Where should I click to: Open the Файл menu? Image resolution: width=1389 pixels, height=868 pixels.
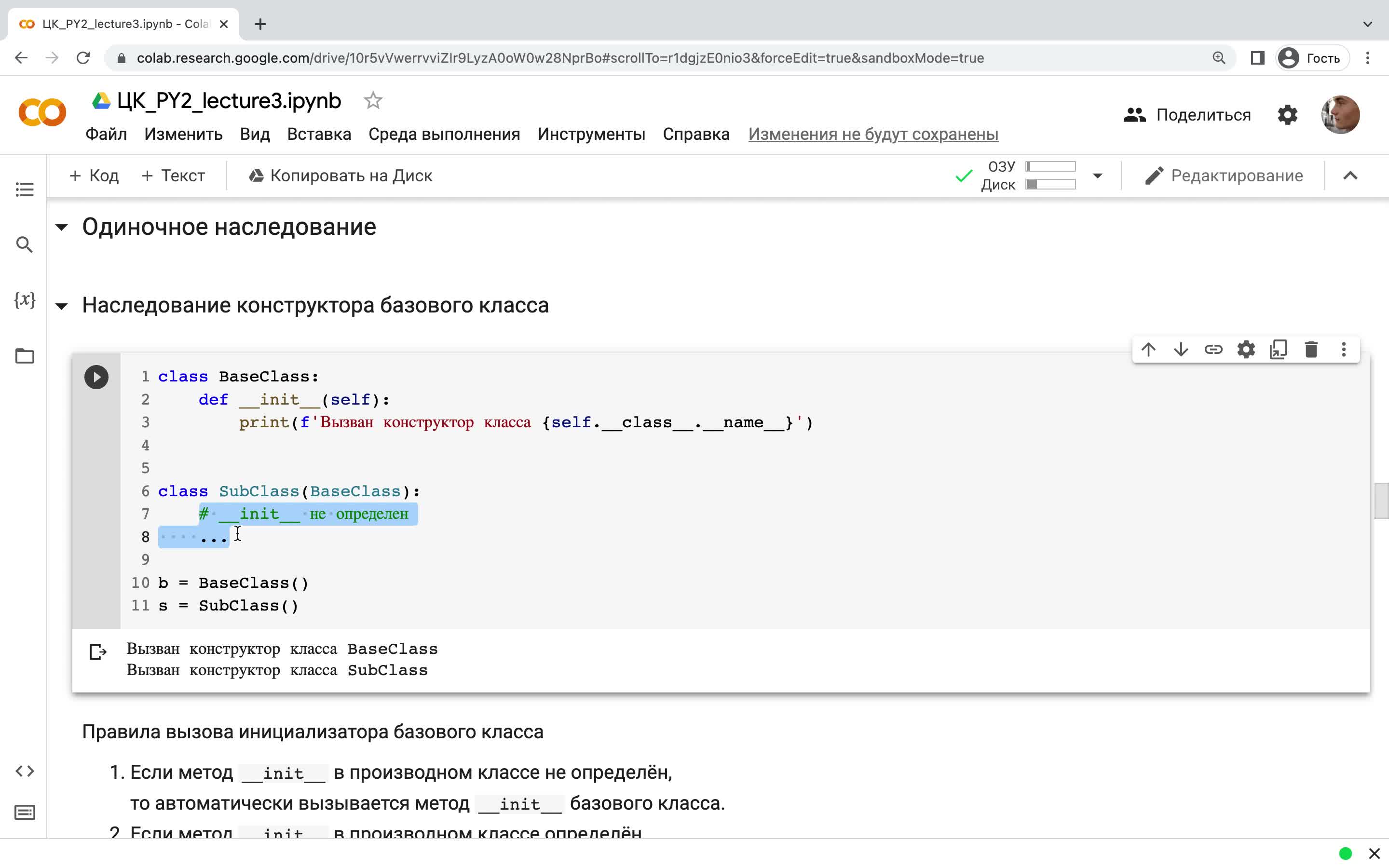[106, 135]
